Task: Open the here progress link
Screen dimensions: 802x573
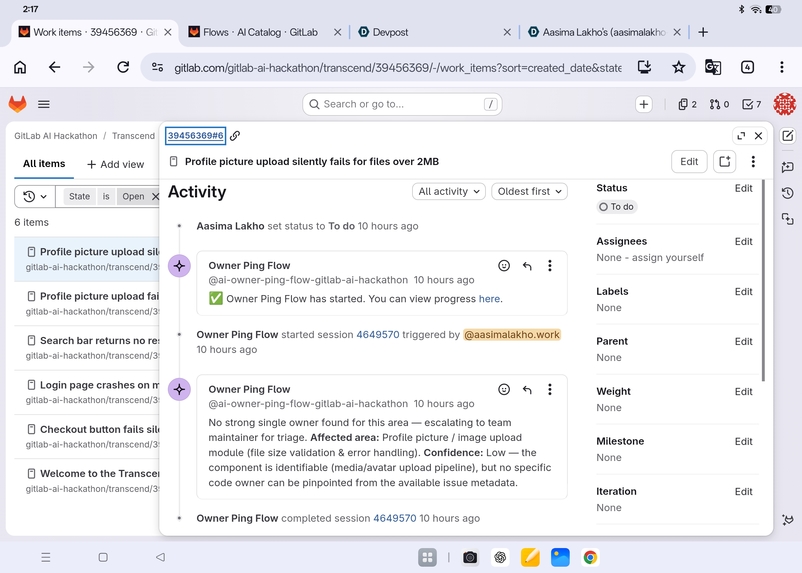Action: click(489, 299)
